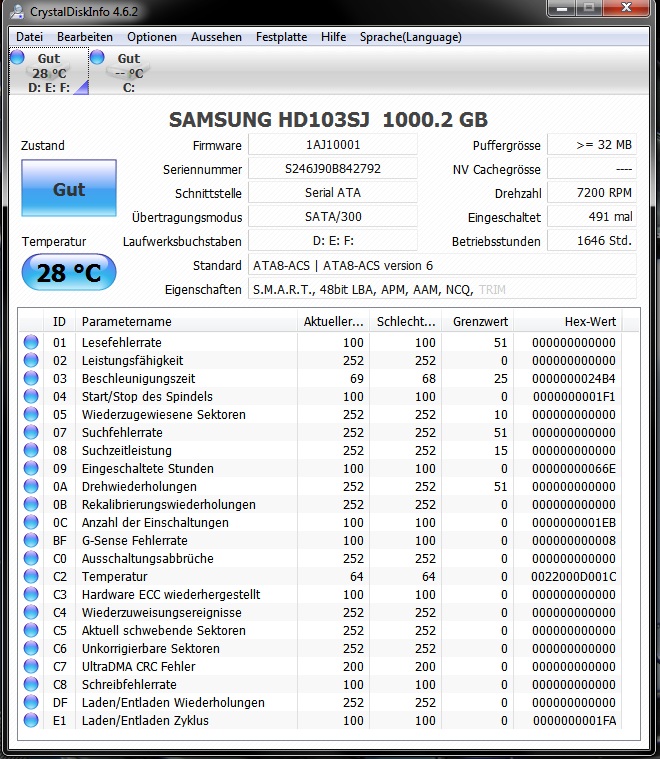The image size is (660, 759).
Task: Open the Datei menu
Action: point(30,37)
